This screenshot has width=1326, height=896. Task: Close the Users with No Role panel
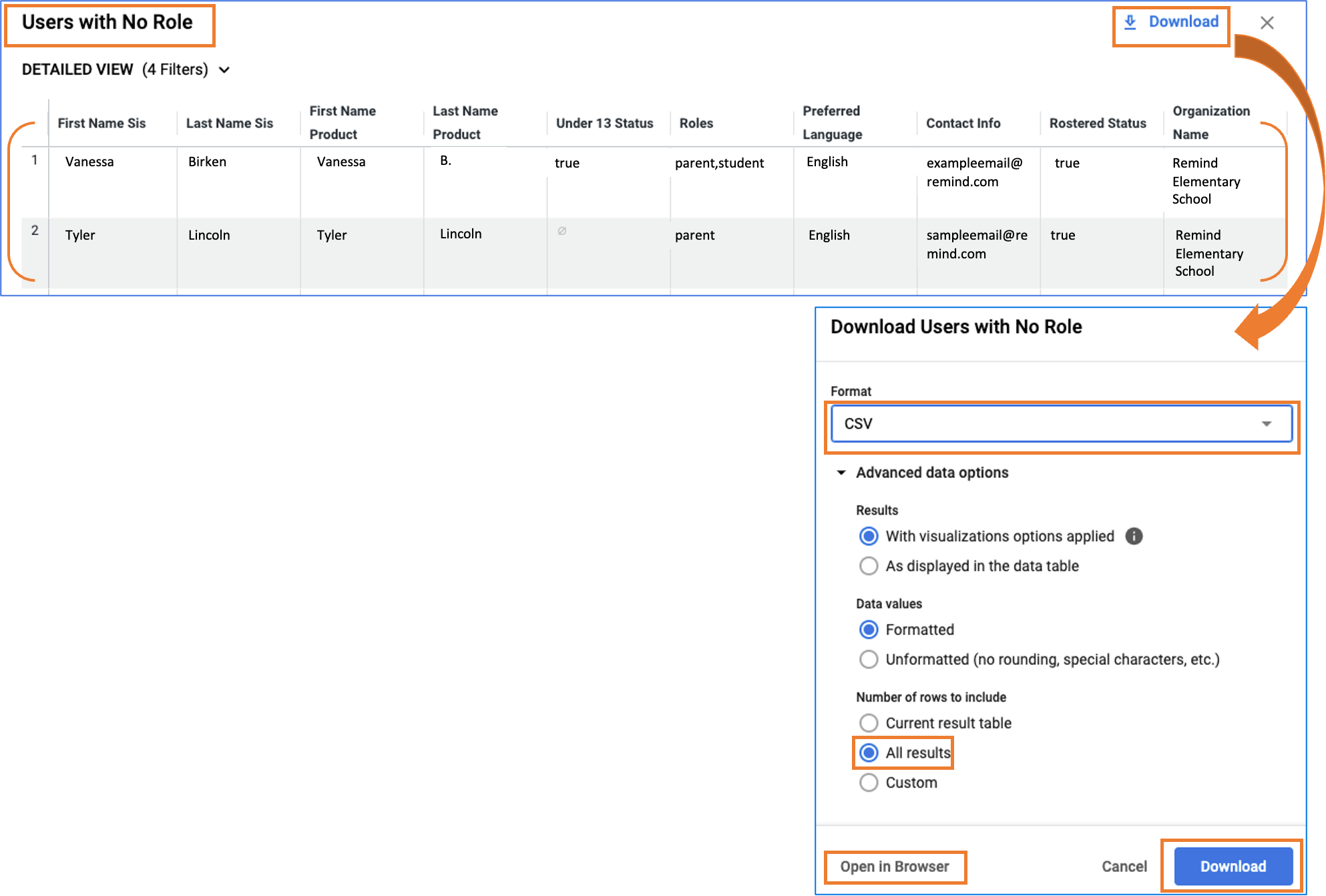coord(1267,23)
